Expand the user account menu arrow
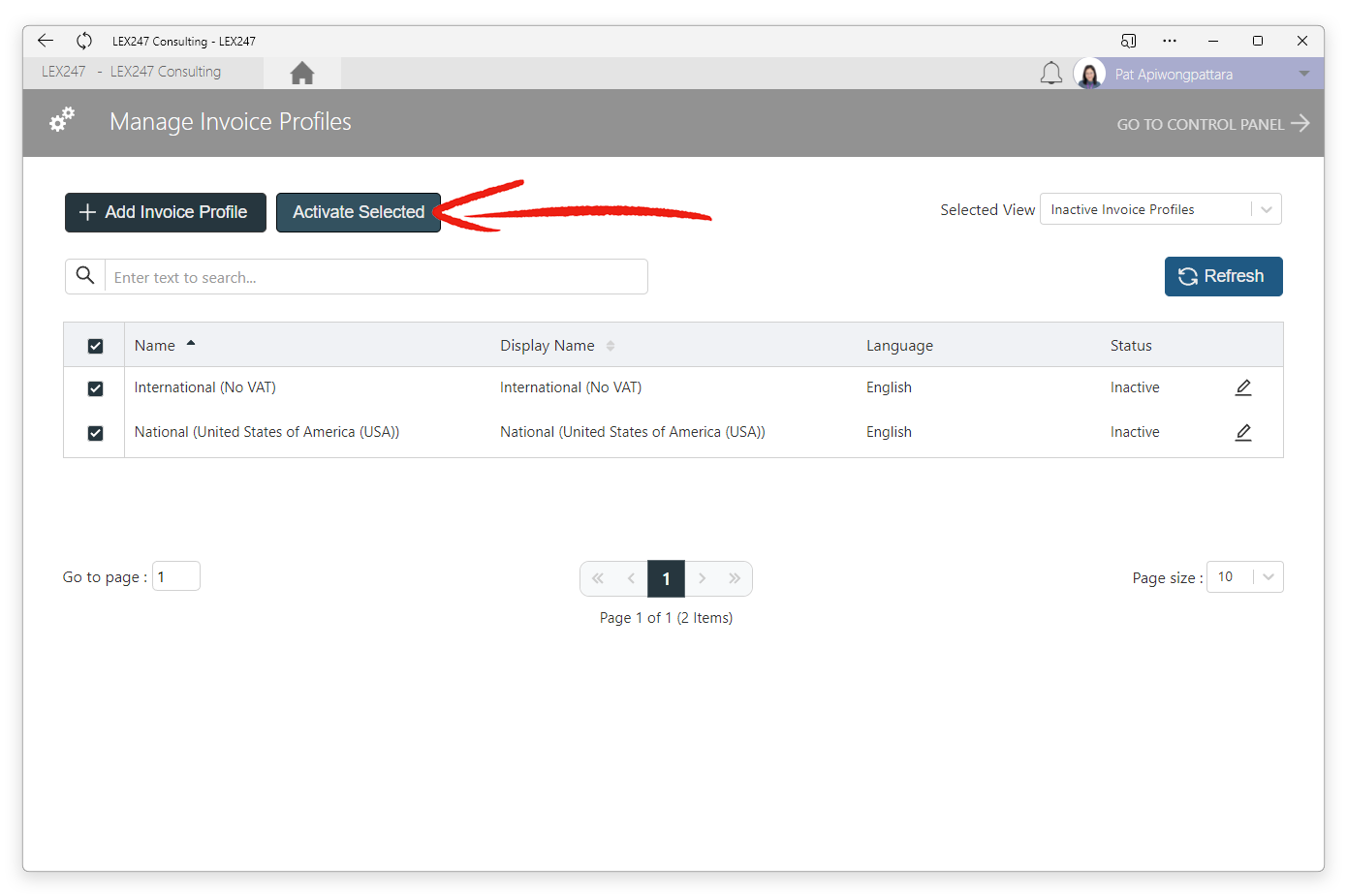 coord(1304,74)
